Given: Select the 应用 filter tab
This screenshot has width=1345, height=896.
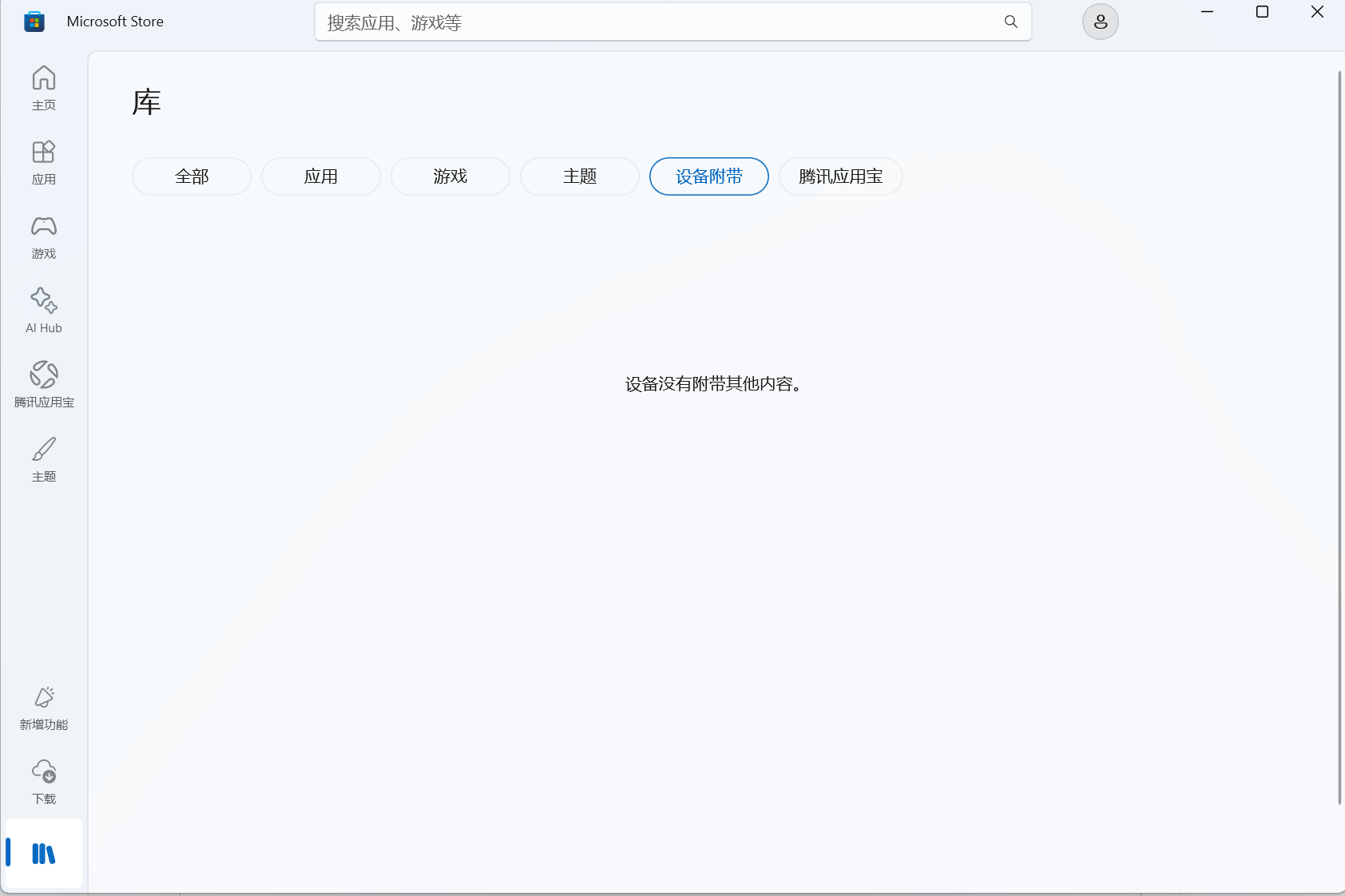Looking at the screenshot, I should (x=321, y=176).
